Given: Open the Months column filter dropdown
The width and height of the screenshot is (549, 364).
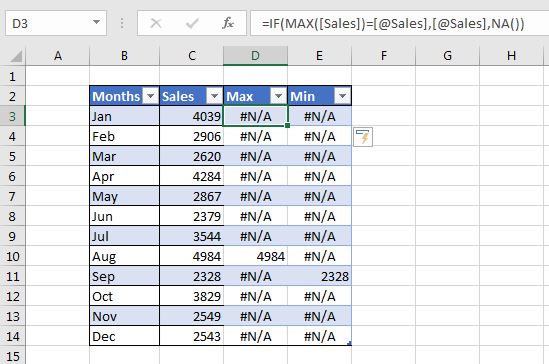Looking at the screenshot, I should point(151,96).
